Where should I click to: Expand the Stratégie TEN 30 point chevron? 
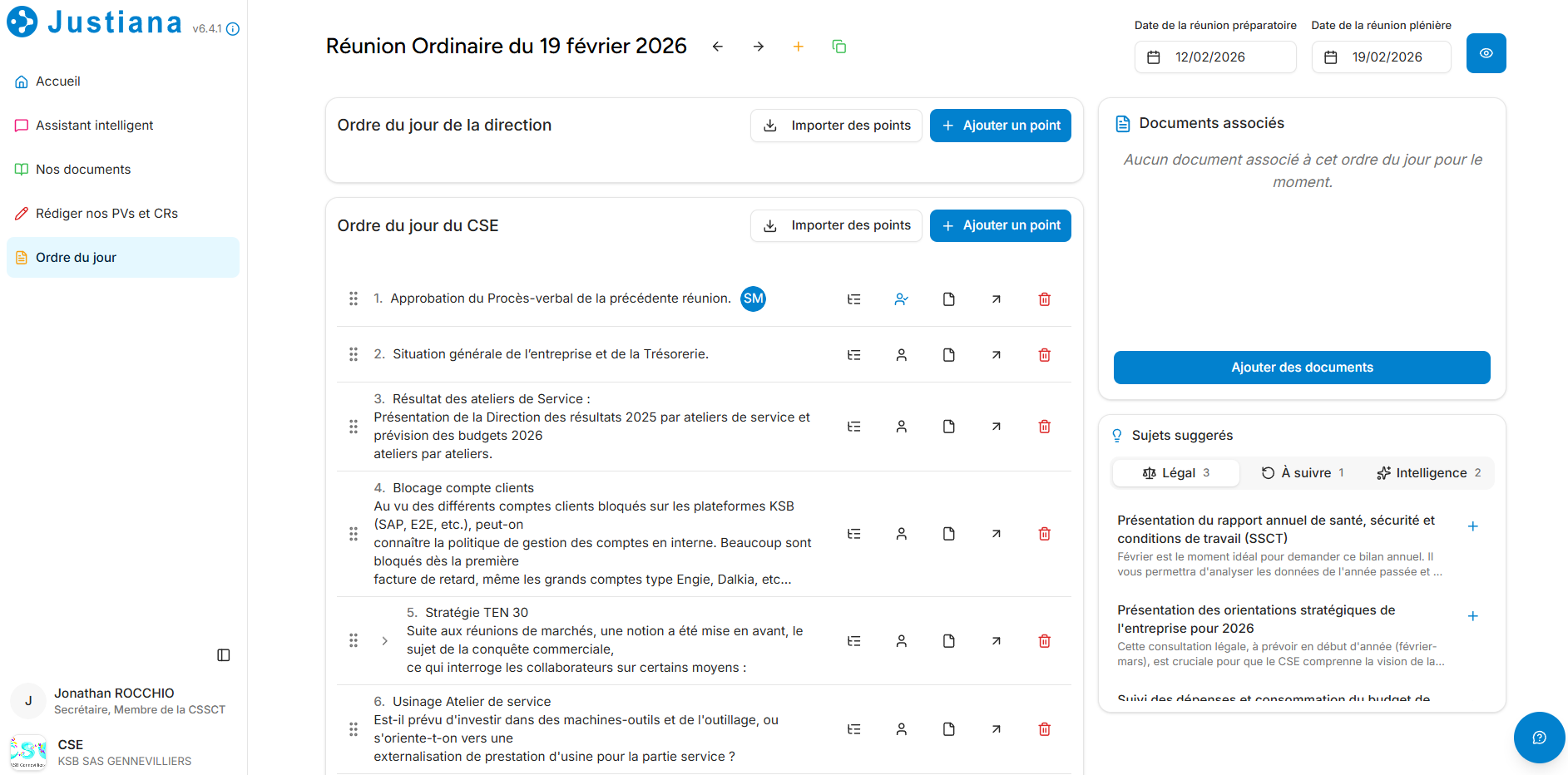click(x=384, y=641)
